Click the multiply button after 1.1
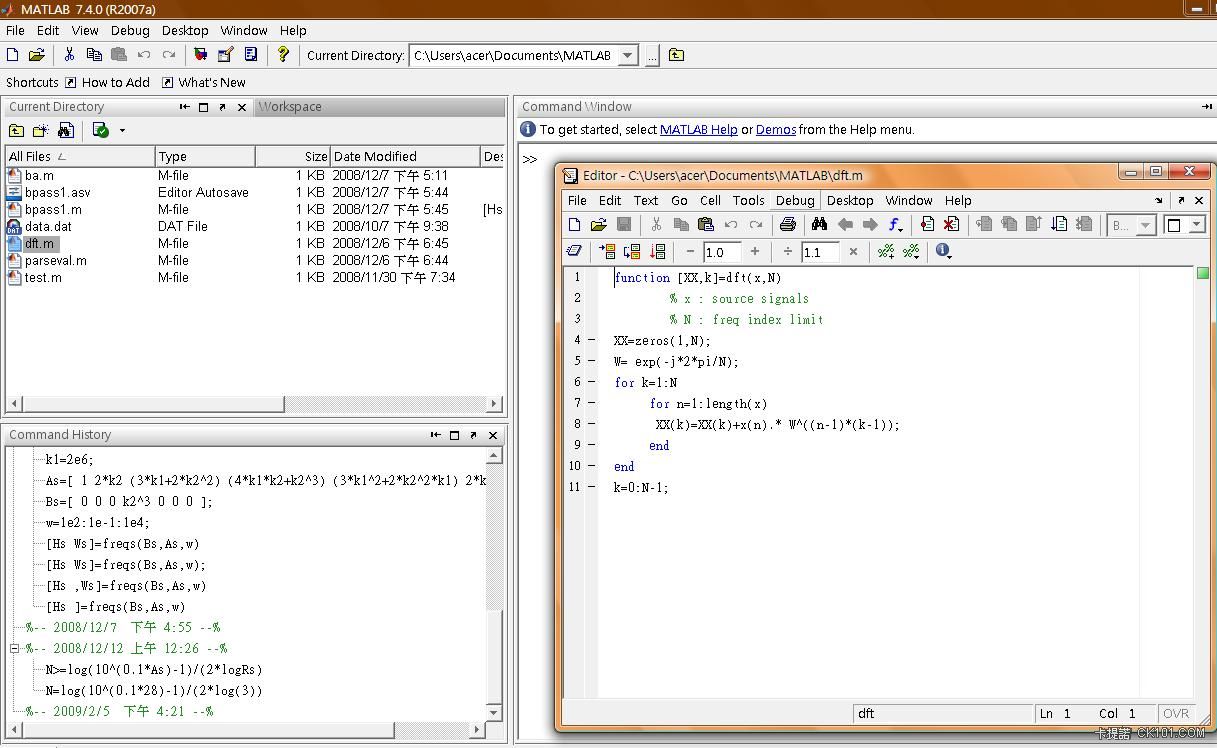 click(x=853, y=252)
